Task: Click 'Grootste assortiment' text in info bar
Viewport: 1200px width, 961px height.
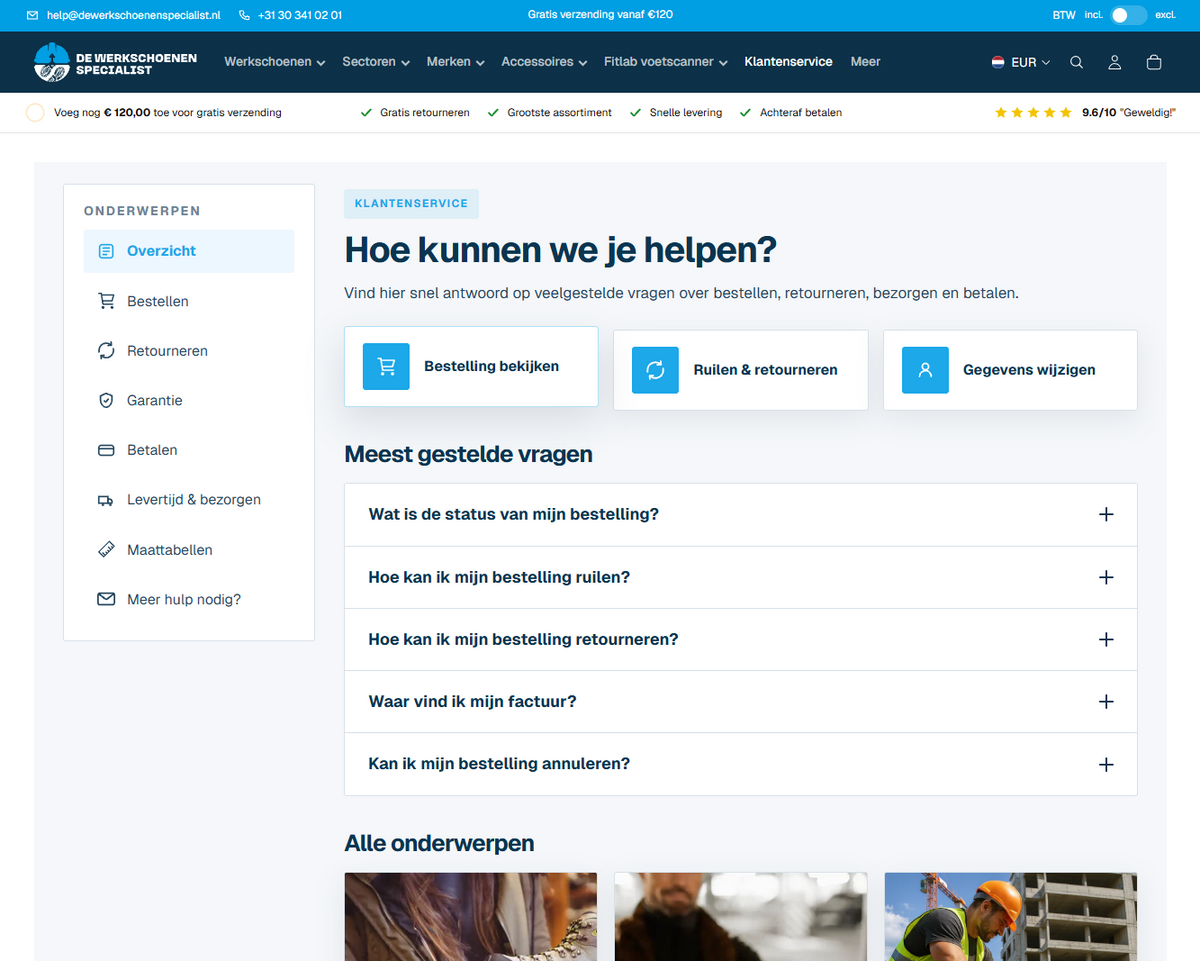Action: pyautogui.click(x=560, y=113)
